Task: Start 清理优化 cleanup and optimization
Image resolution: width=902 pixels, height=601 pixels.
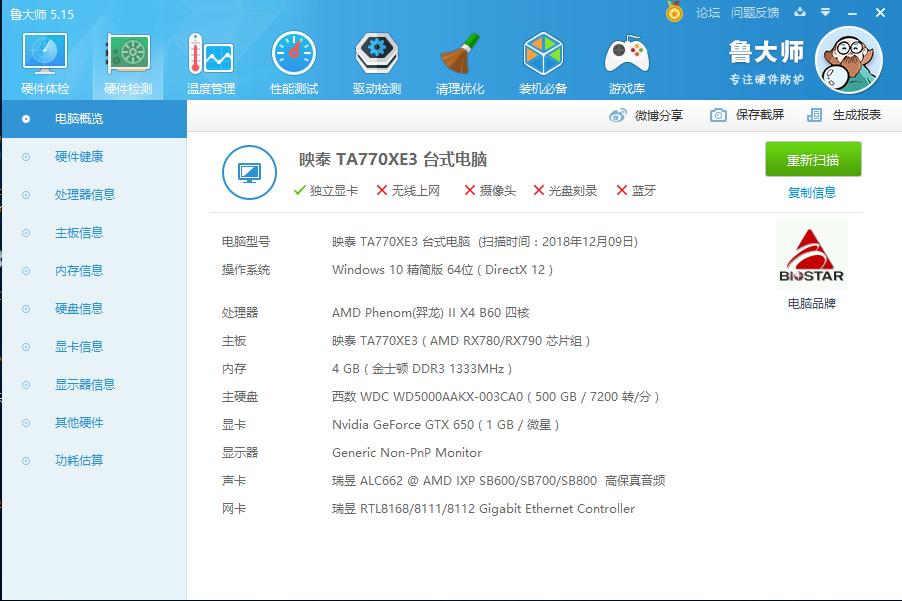Action: tap(460, 60)
